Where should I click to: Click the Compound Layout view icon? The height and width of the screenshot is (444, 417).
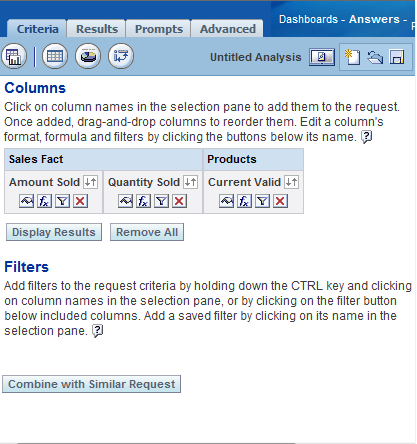14,56
